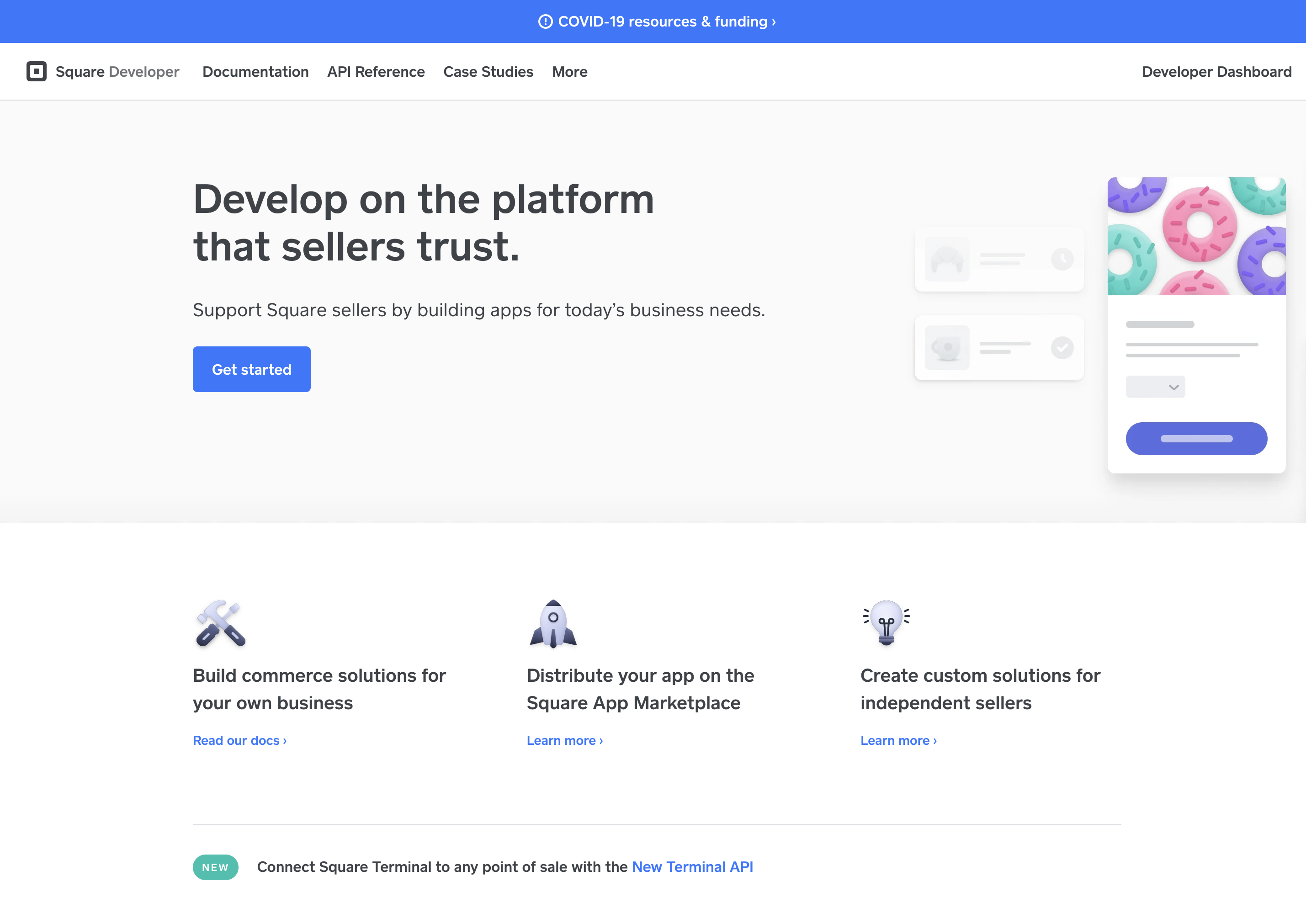The width and height of the screenshot is (1306, 924).
Task: Open the dropdown on the donut card
Action: pos(1155,387)
